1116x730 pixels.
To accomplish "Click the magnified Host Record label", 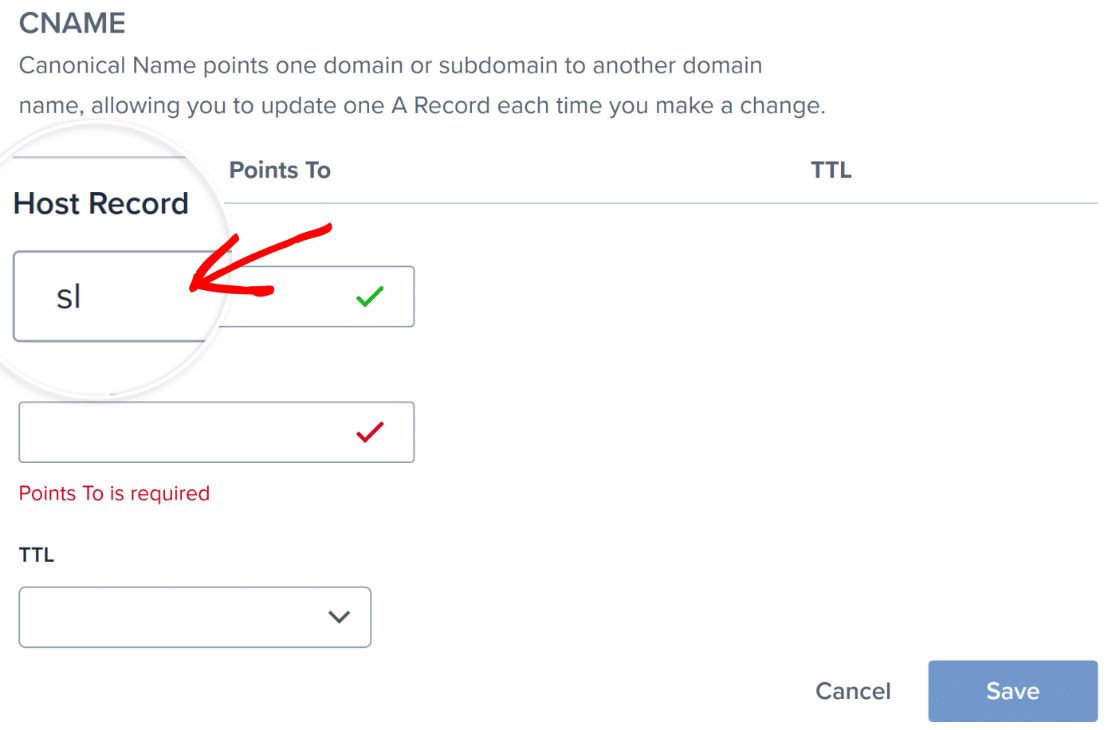I will pos(101,203).
